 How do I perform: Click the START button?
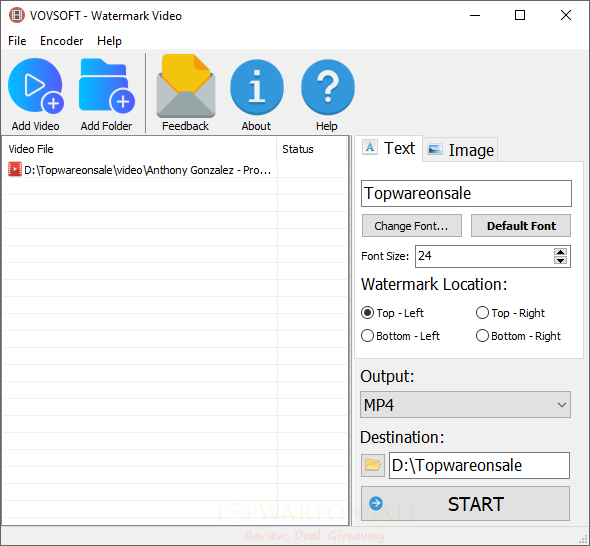pos(465,503)
